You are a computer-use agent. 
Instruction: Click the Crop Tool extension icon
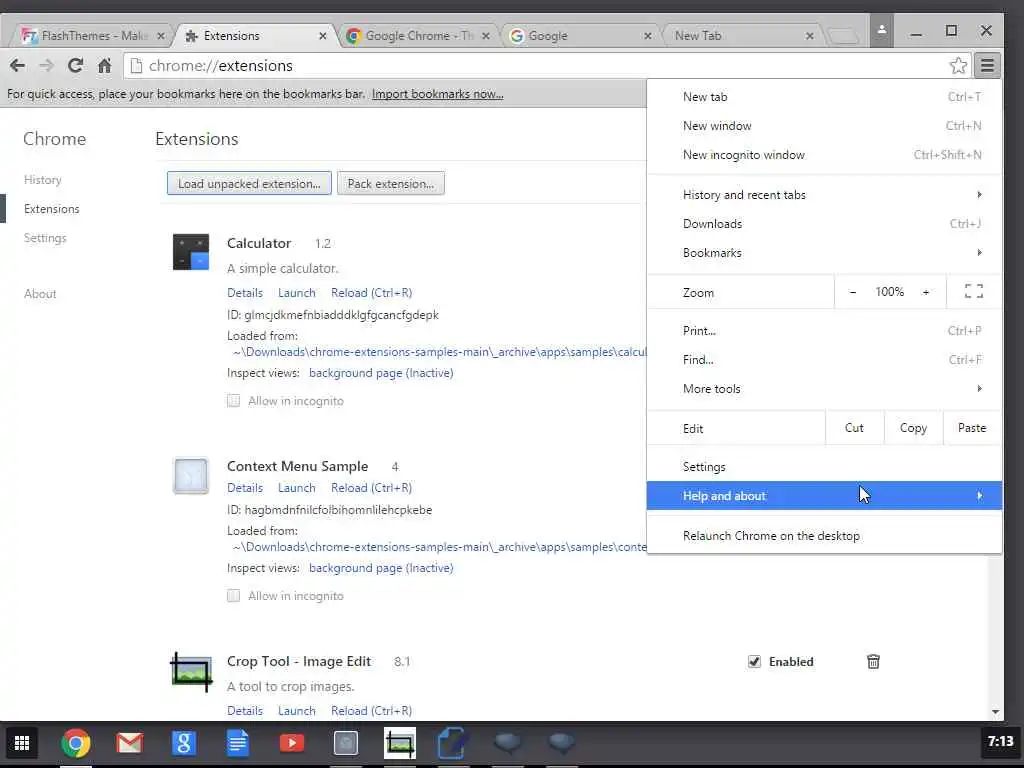pos(191,671)
